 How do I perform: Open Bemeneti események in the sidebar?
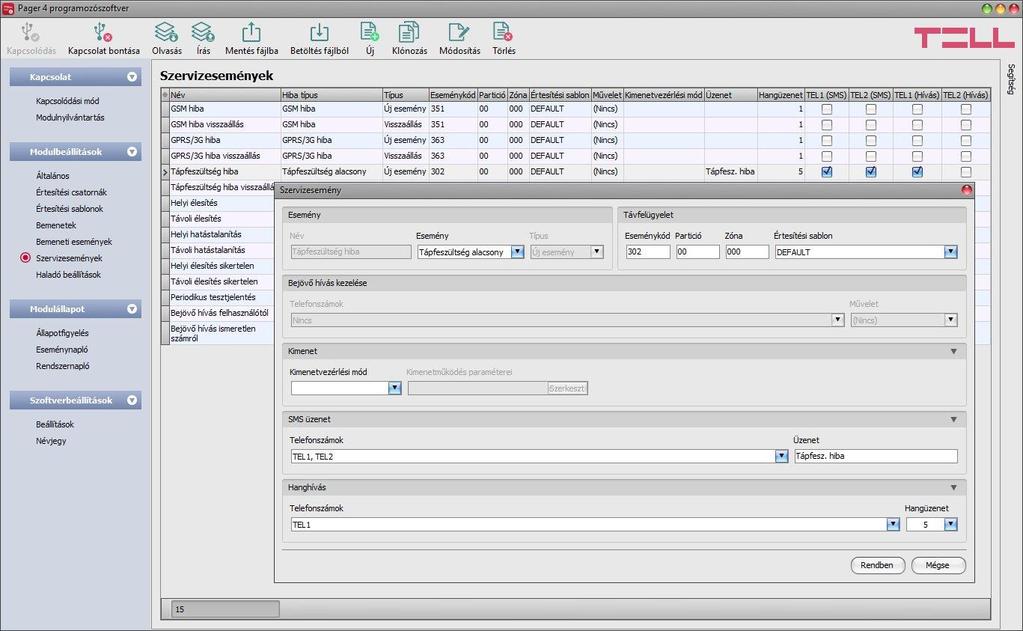point(74,241)
